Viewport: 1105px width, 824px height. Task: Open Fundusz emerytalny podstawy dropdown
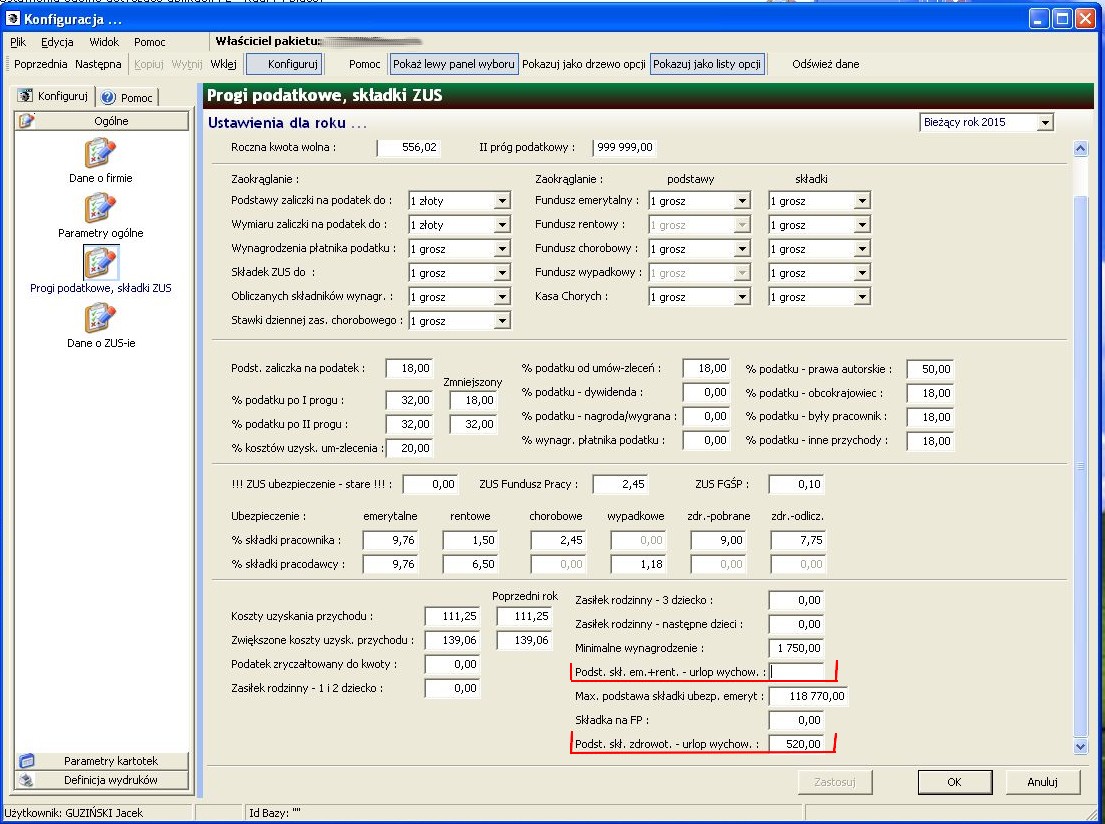click(x=742, y=201)
